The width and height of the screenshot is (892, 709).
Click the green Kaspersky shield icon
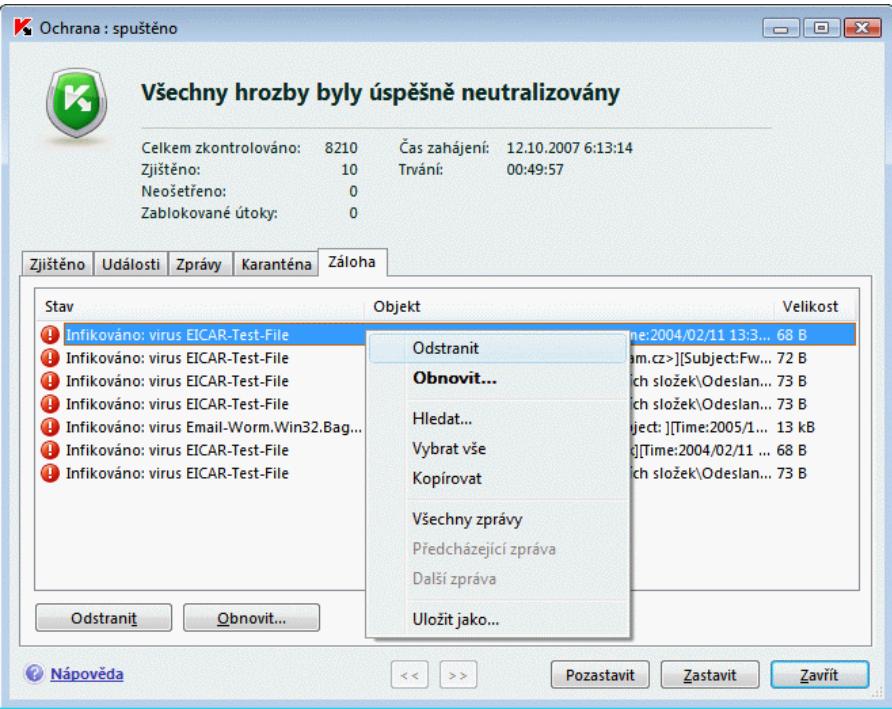[77, 103]
